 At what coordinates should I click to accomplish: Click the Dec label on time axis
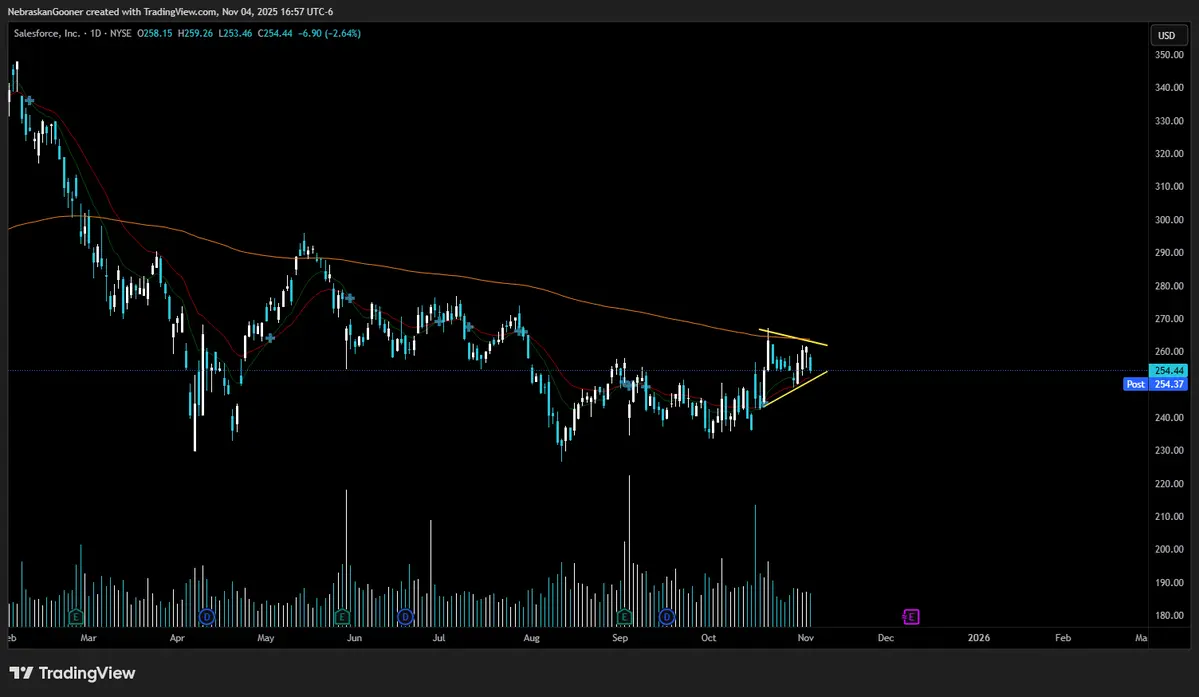(x=886, y=638)
